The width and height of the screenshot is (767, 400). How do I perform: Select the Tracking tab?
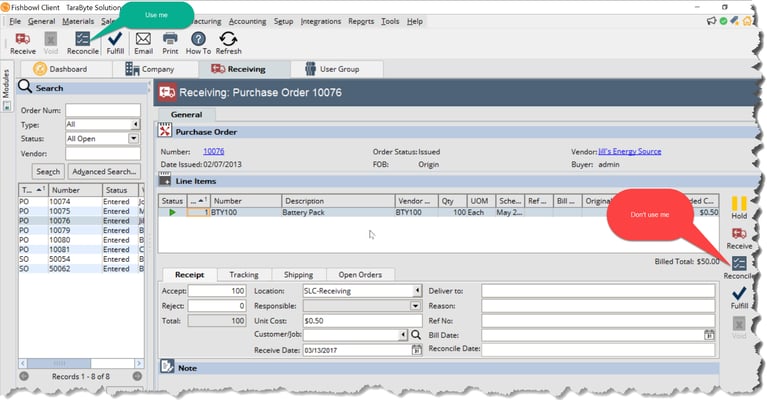pos(244,274)
